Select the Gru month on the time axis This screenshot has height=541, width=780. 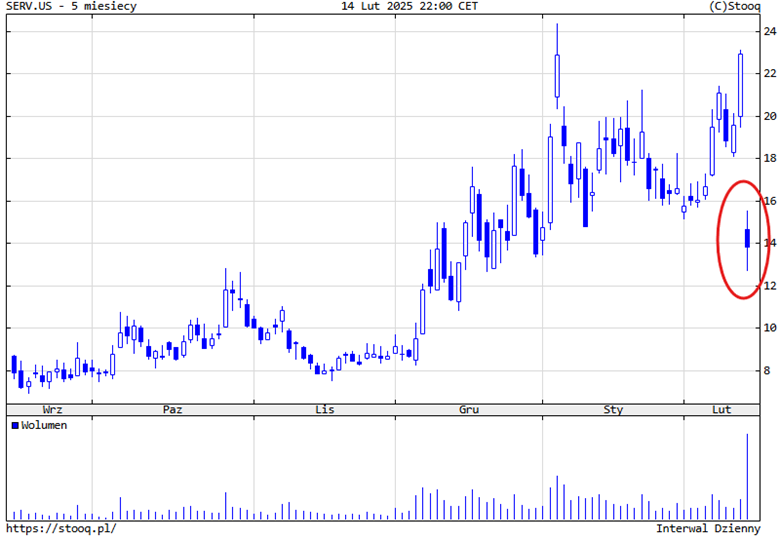coord(469,410)
